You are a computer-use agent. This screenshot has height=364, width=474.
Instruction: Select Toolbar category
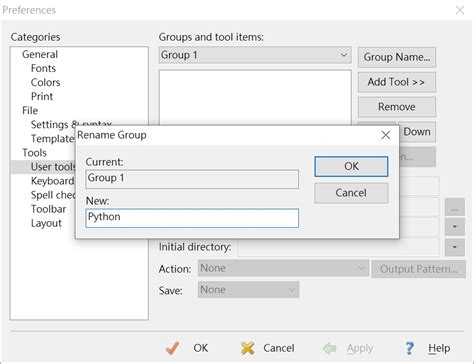coord(48,209)
